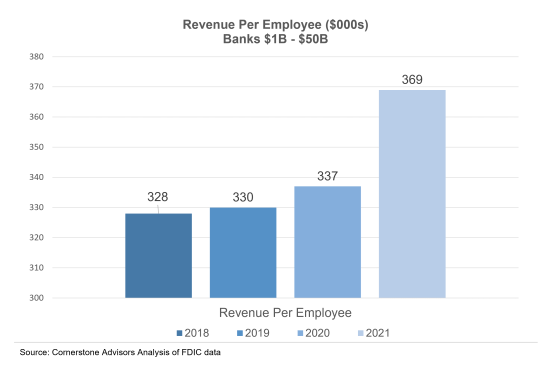Click the y-axis value '360'

point(36,117)
